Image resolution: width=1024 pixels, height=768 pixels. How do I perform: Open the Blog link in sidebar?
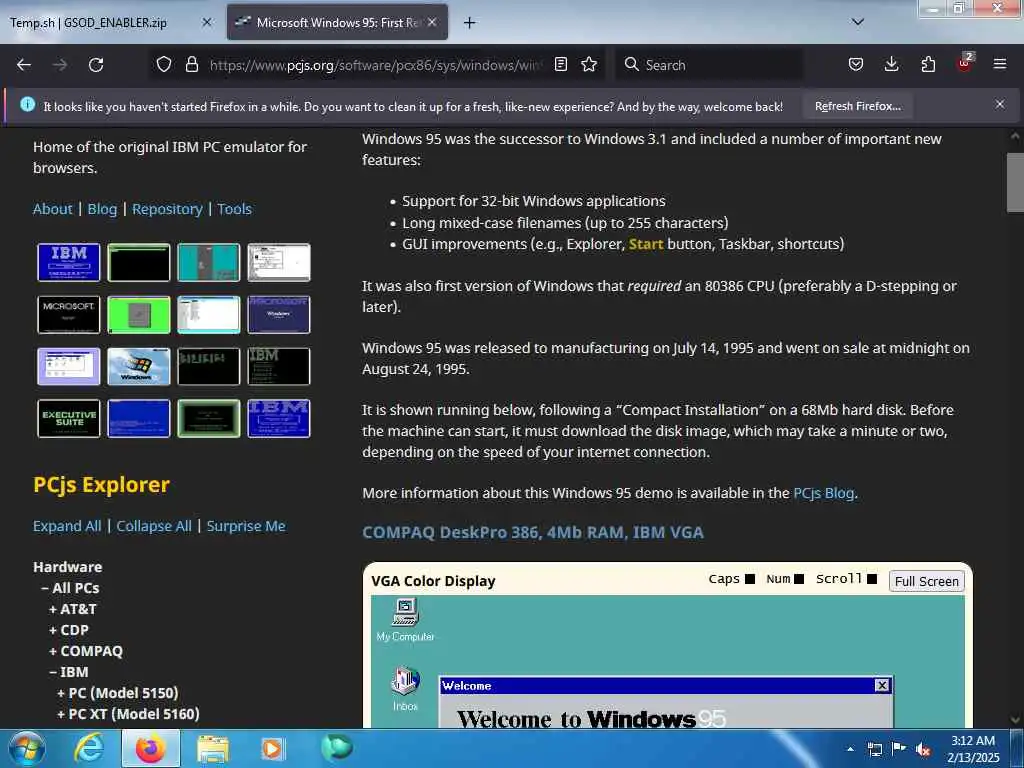102,209
